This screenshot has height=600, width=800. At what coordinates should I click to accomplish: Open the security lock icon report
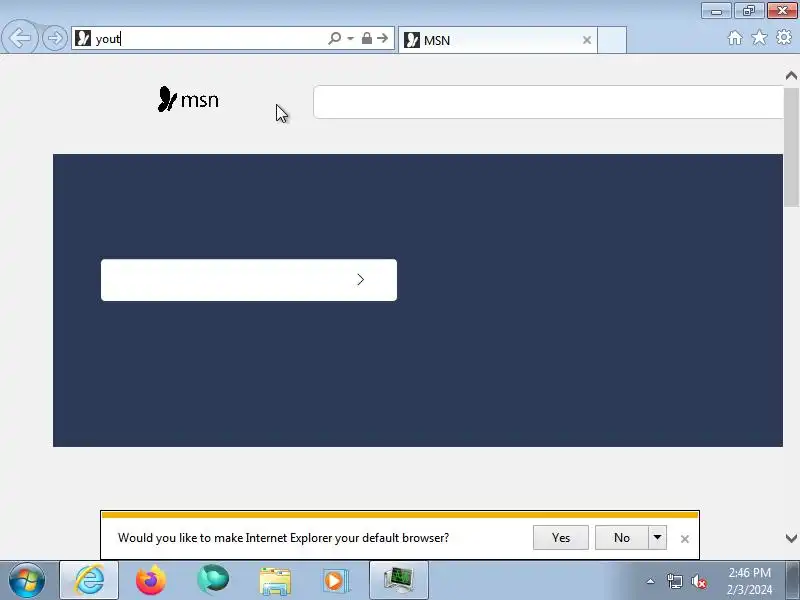tap(366, 38)
